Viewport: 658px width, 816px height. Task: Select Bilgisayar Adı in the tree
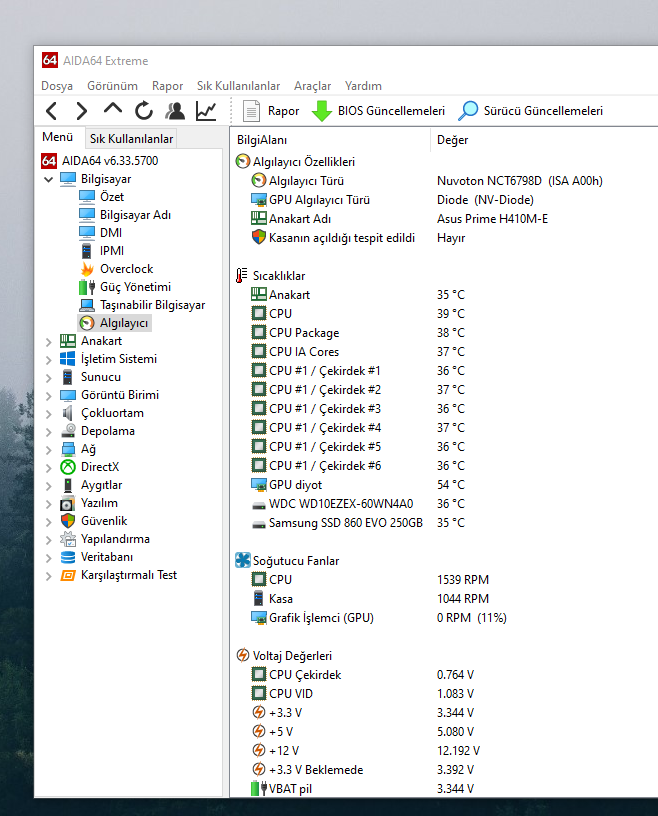click(135, 215)
